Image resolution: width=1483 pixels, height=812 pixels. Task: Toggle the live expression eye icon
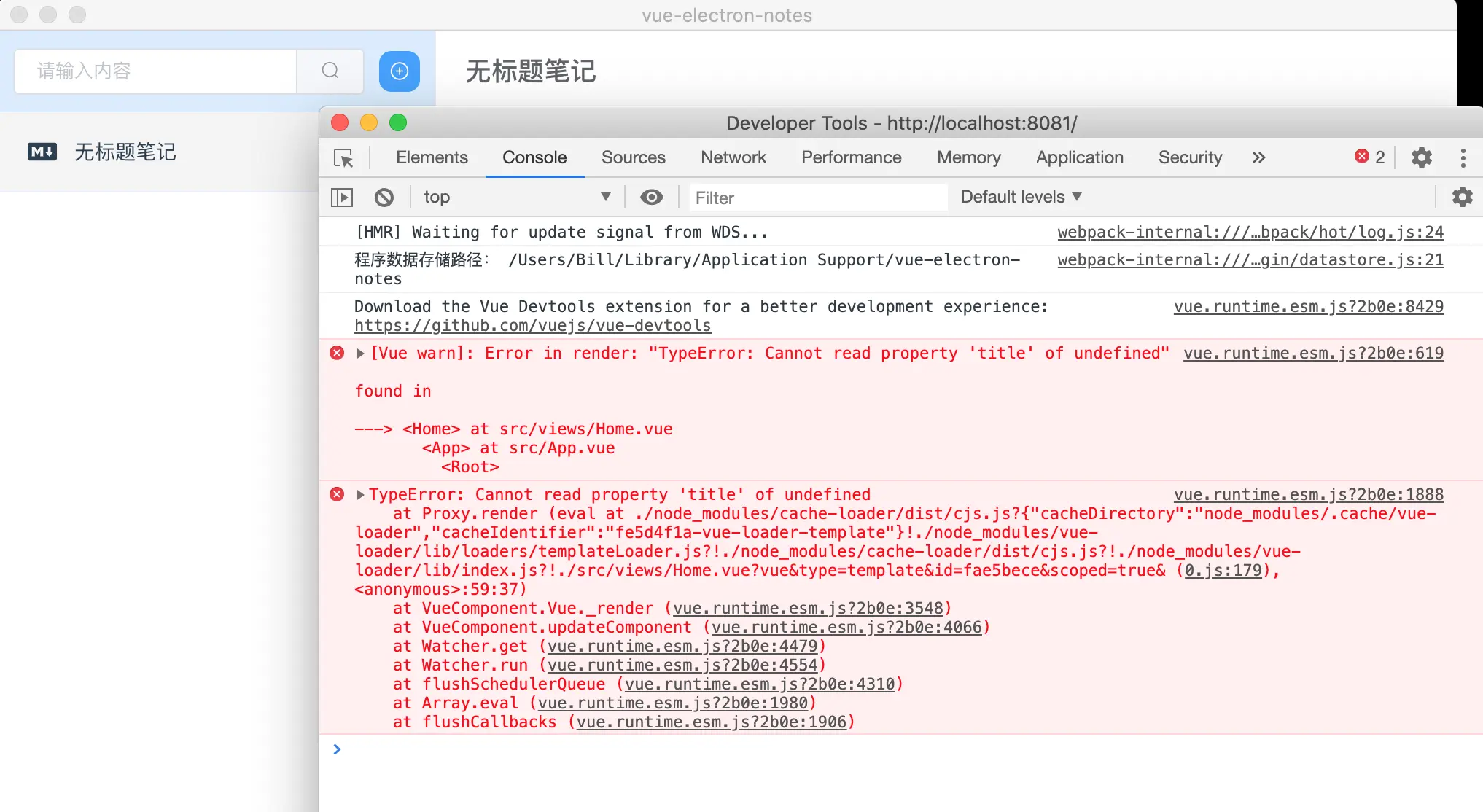click(651, 197)
